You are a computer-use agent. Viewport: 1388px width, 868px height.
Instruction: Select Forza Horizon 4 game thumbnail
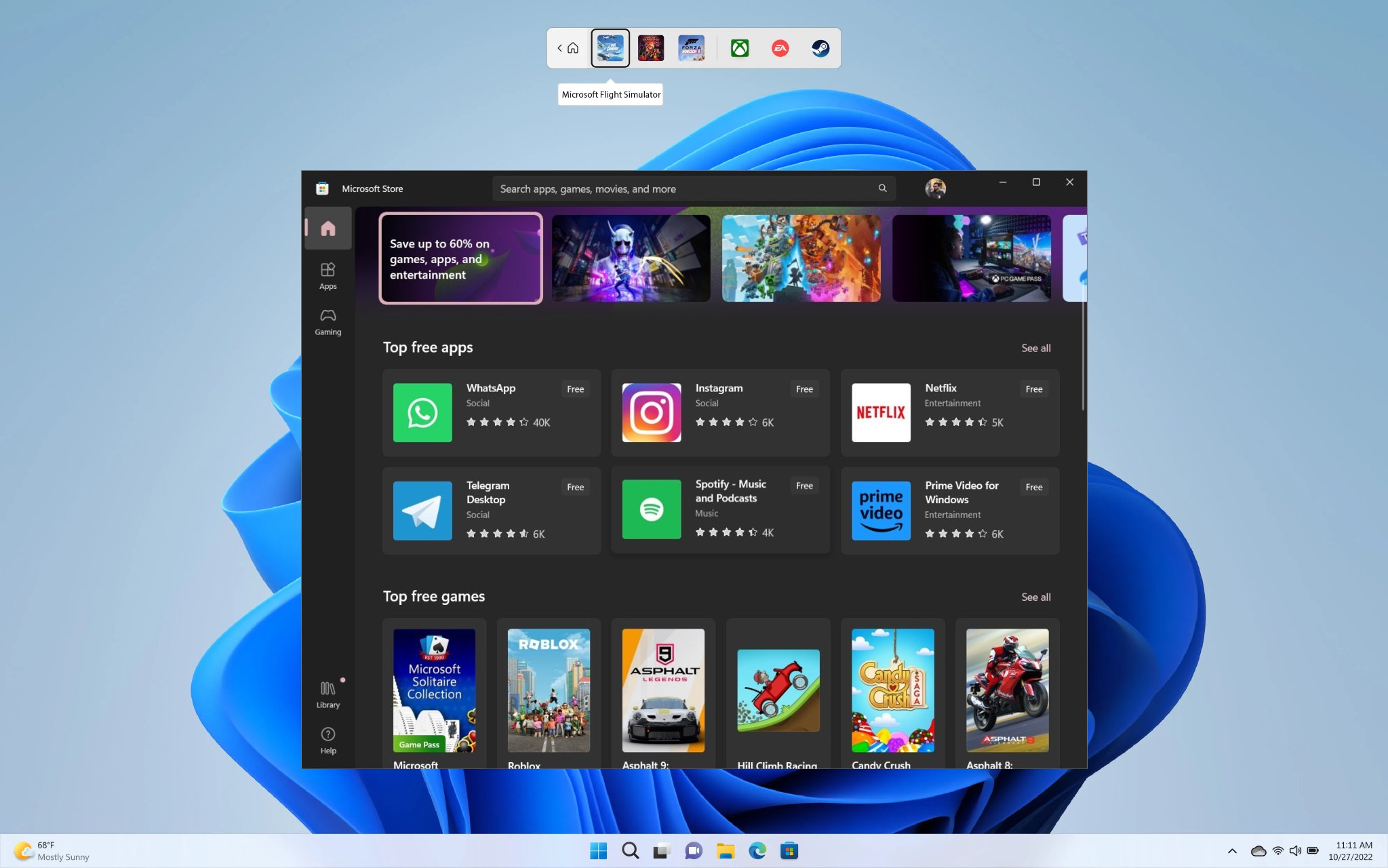[x=691, y=48]
